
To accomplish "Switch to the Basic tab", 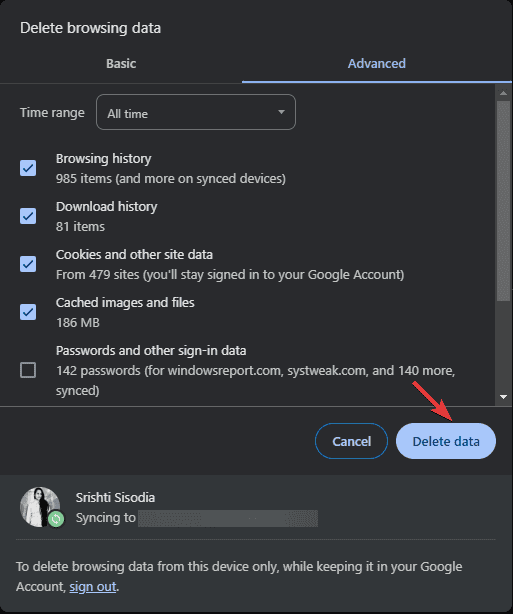I will [121, 63].
